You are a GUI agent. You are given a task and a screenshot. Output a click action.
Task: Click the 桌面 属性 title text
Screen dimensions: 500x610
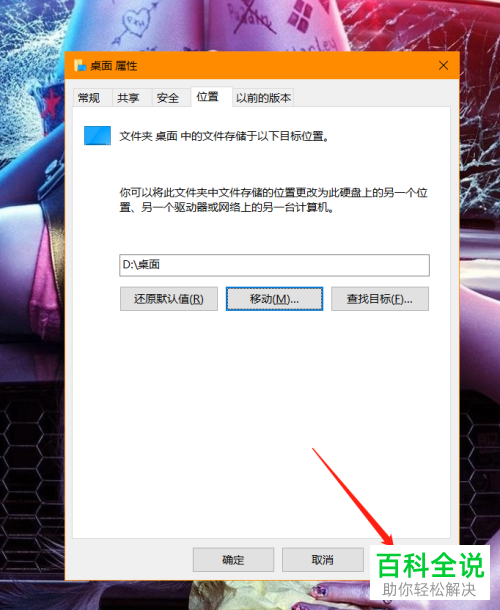[114, 66]
